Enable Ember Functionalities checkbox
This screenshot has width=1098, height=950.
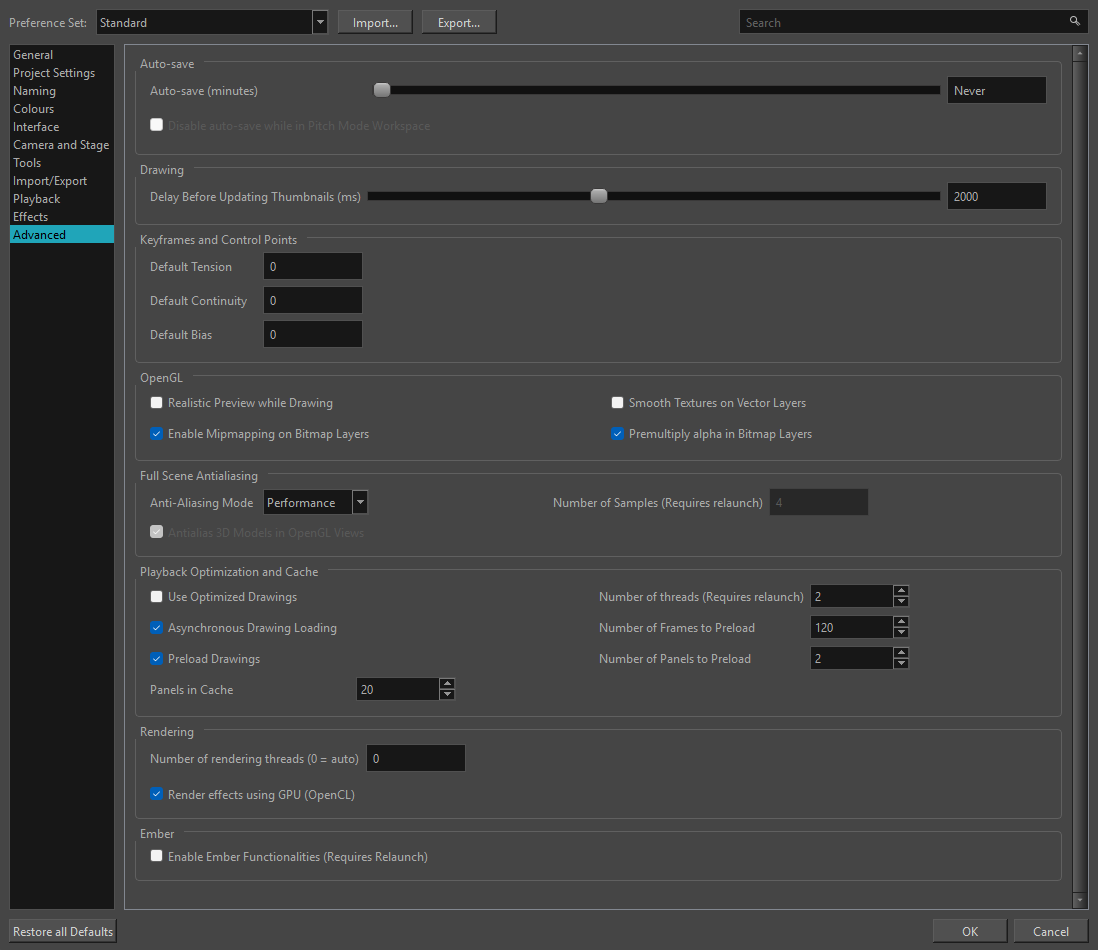[156, 856]
